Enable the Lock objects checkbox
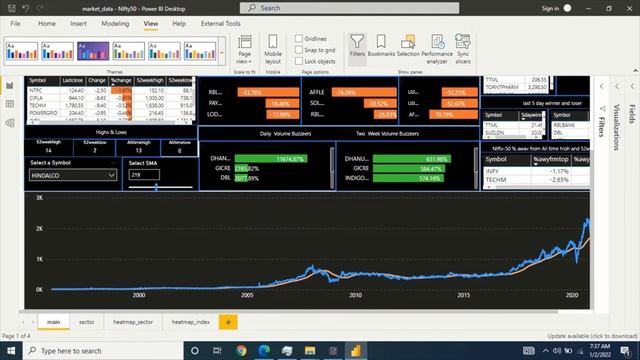The image size is (640, 360). coord(299,61)
